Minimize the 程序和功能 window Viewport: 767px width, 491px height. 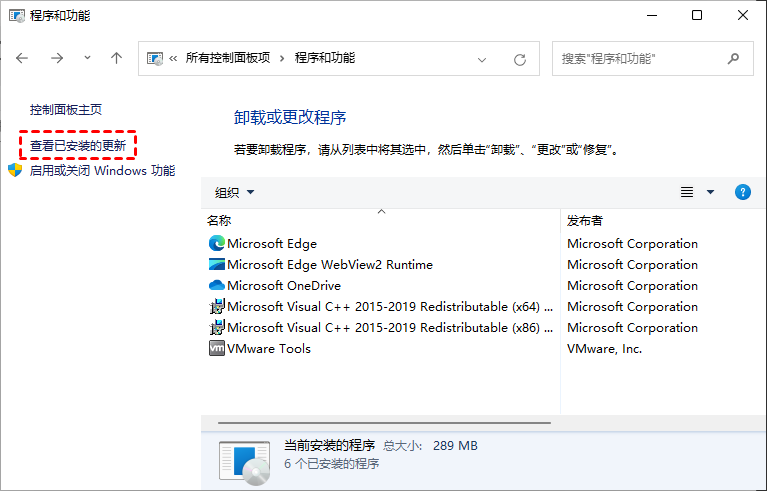click(x=652, y=15)
